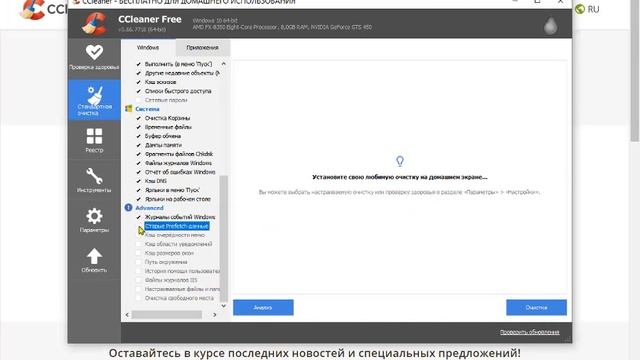This screenshot has width=640, height=360.
Task: Select the Custom Clean broom icon
Action: 94,95
